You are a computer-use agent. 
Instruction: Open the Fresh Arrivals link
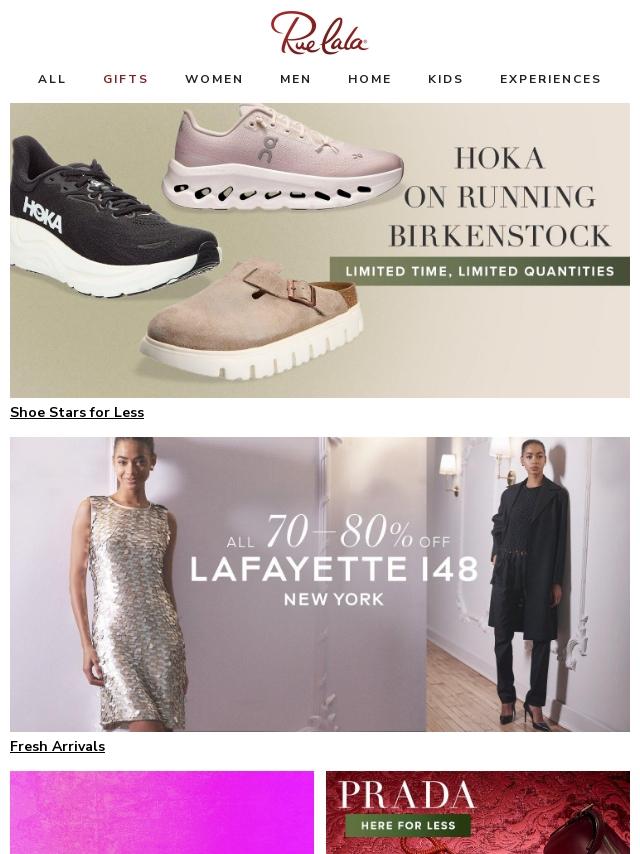point(57,746)
